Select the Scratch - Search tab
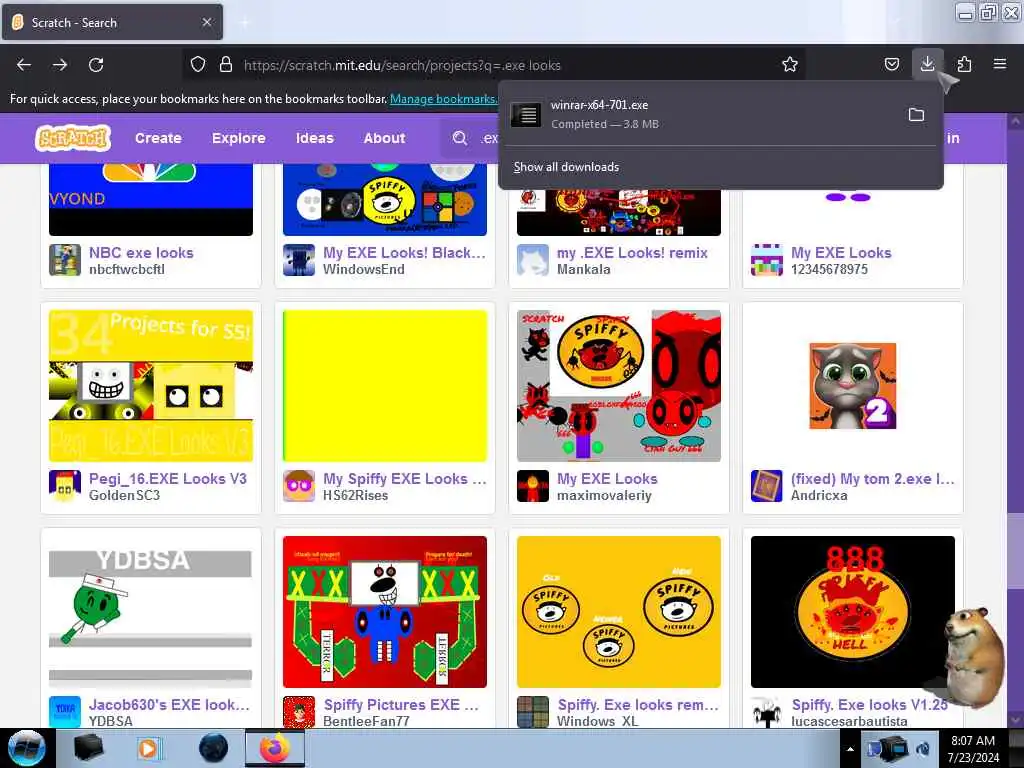 [112, 22]
